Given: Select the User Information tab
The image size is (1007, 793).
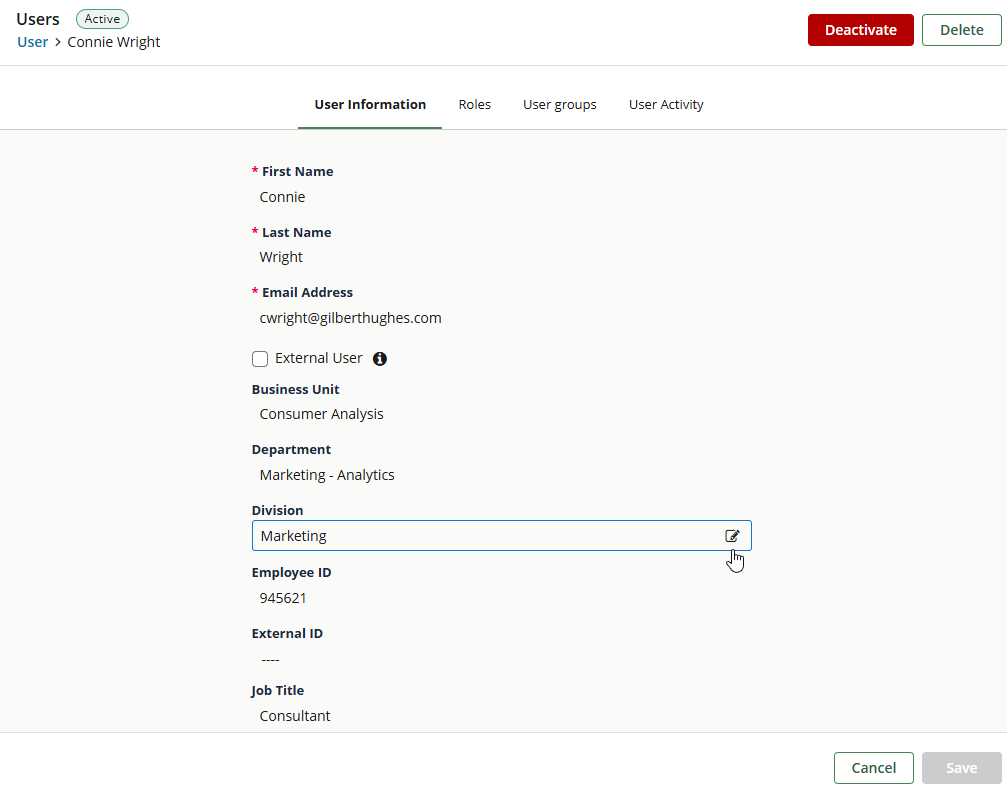Looking at the screenshot, I should 370,104.
